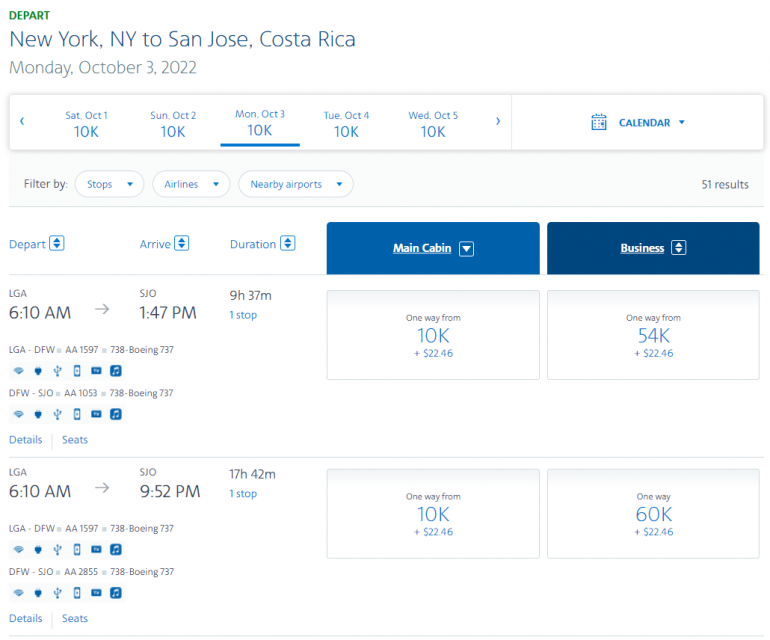770x640 pixels.
Task: Switch to Sat. Oct 1 date tab
Action: 86,124
